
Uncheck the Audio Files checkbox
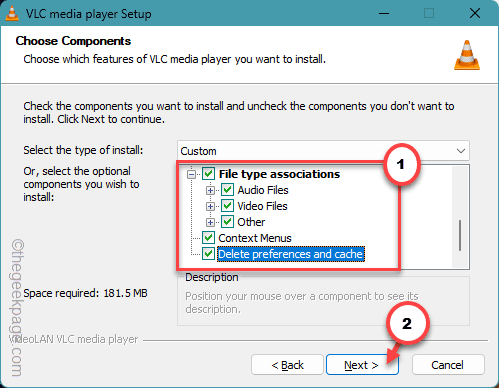pos(228,190)
